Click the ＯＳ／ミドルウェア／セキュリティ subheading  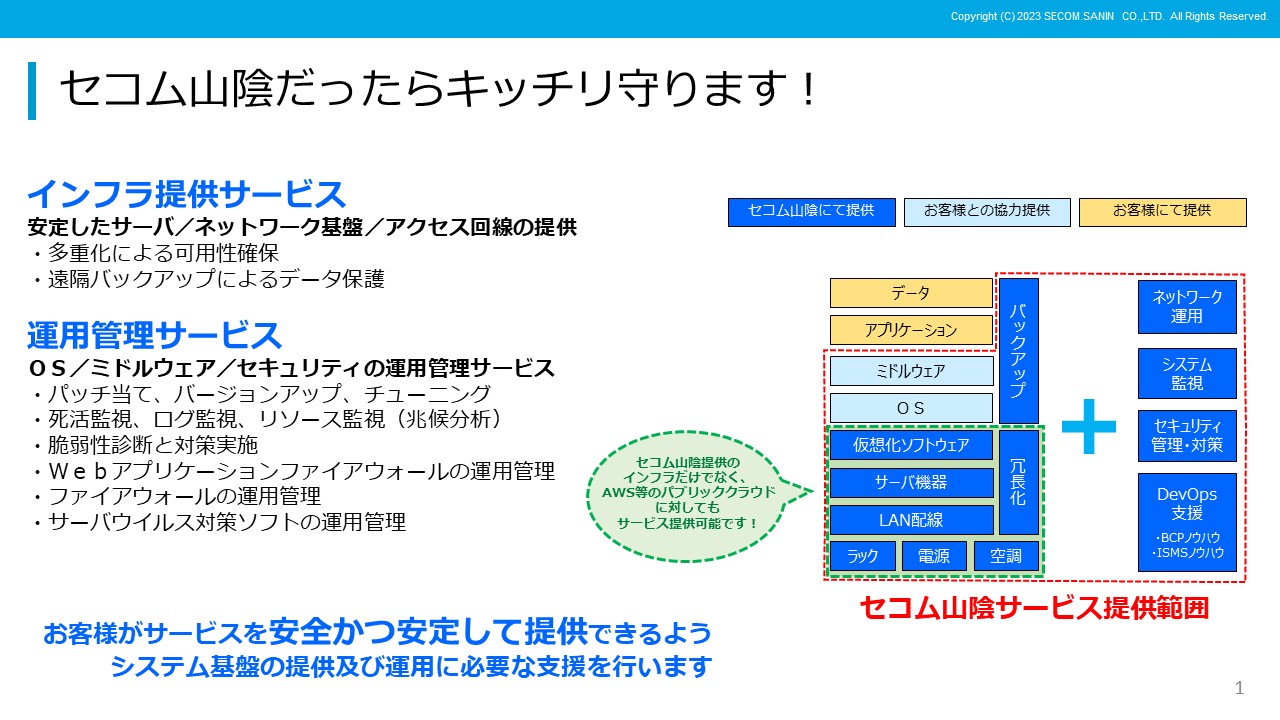tap(291, 368)
